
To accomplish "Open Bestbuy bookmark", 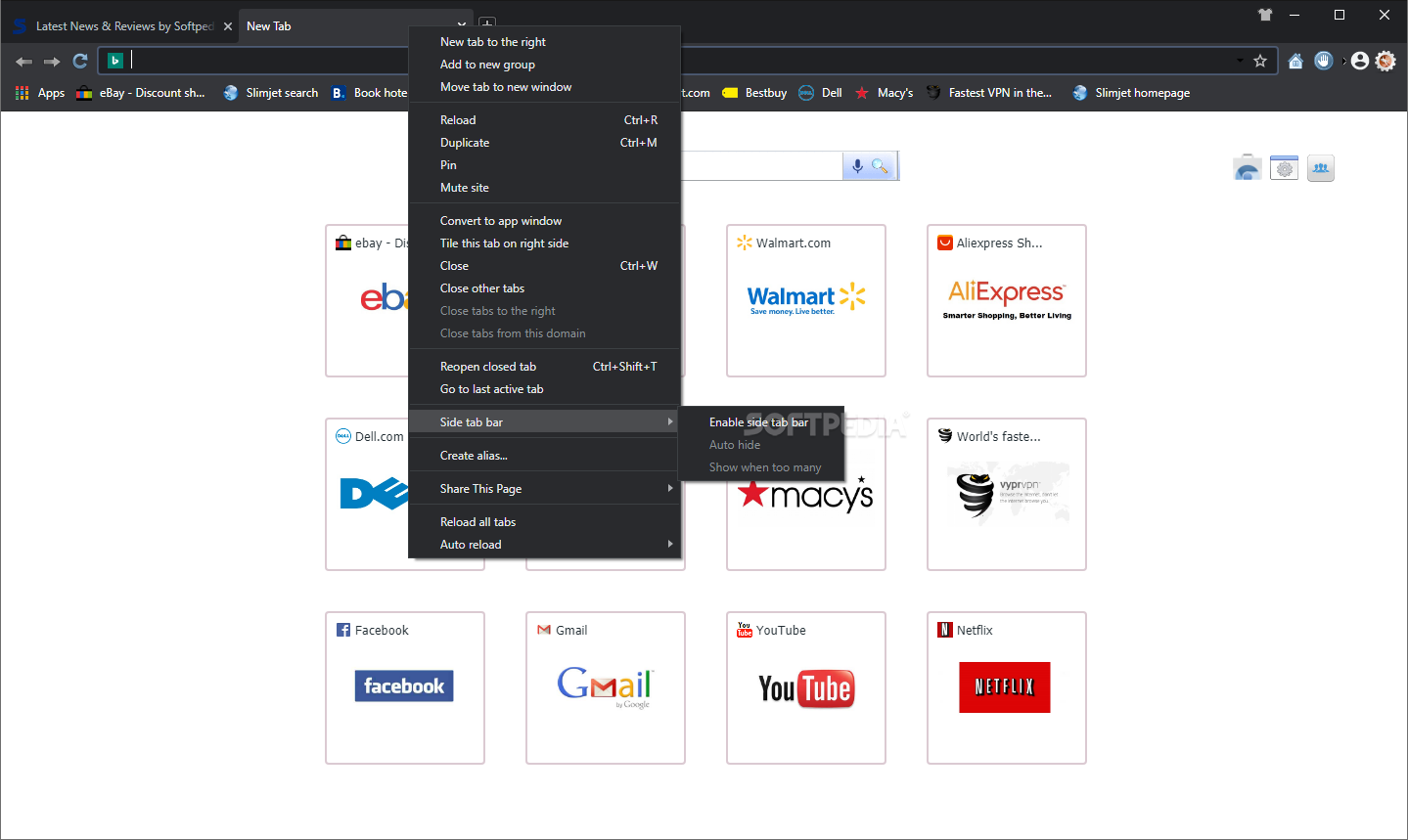I will [x=754, y=93].
